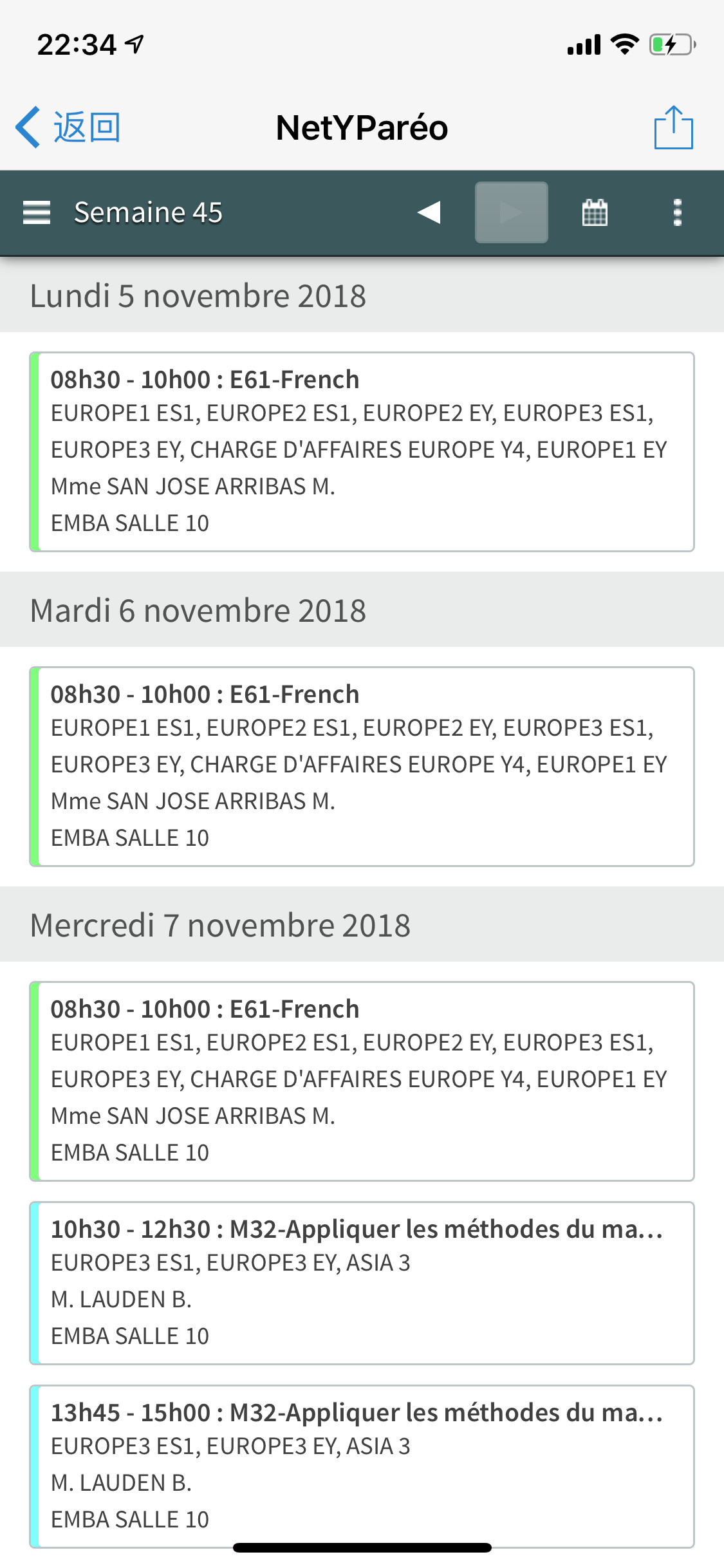Open Wednesday's 08h30 E61-French card
Image resolution: width=724 pixels, height=1568 pixels.
(362, 1081)
